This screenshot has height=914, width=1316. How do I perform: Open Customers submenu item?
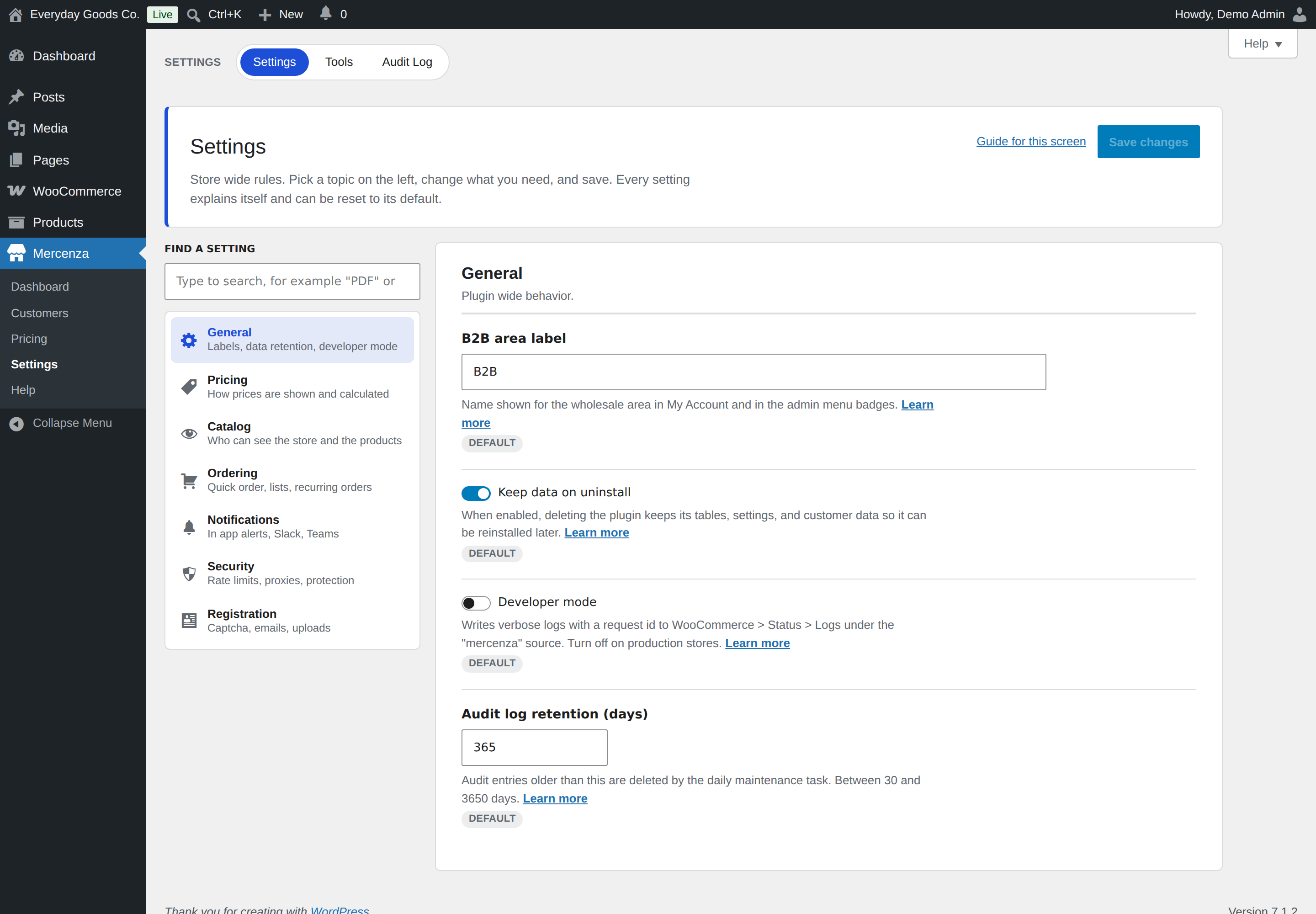[x=39, y=313]
